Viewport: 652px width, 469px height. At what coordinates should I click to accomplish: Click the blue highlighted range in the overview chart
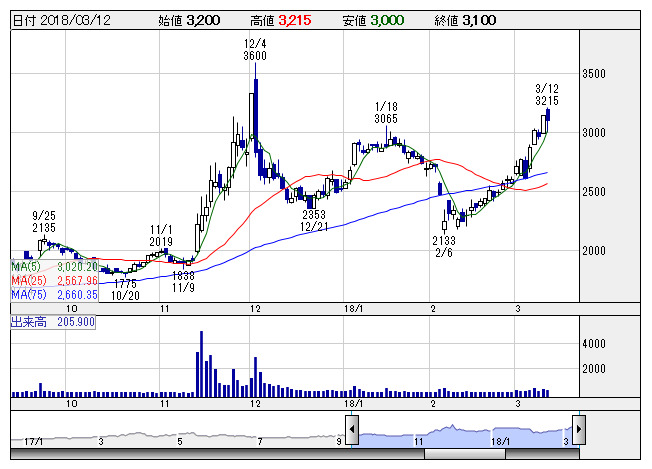pyautogui.click(x=465, y=433)
